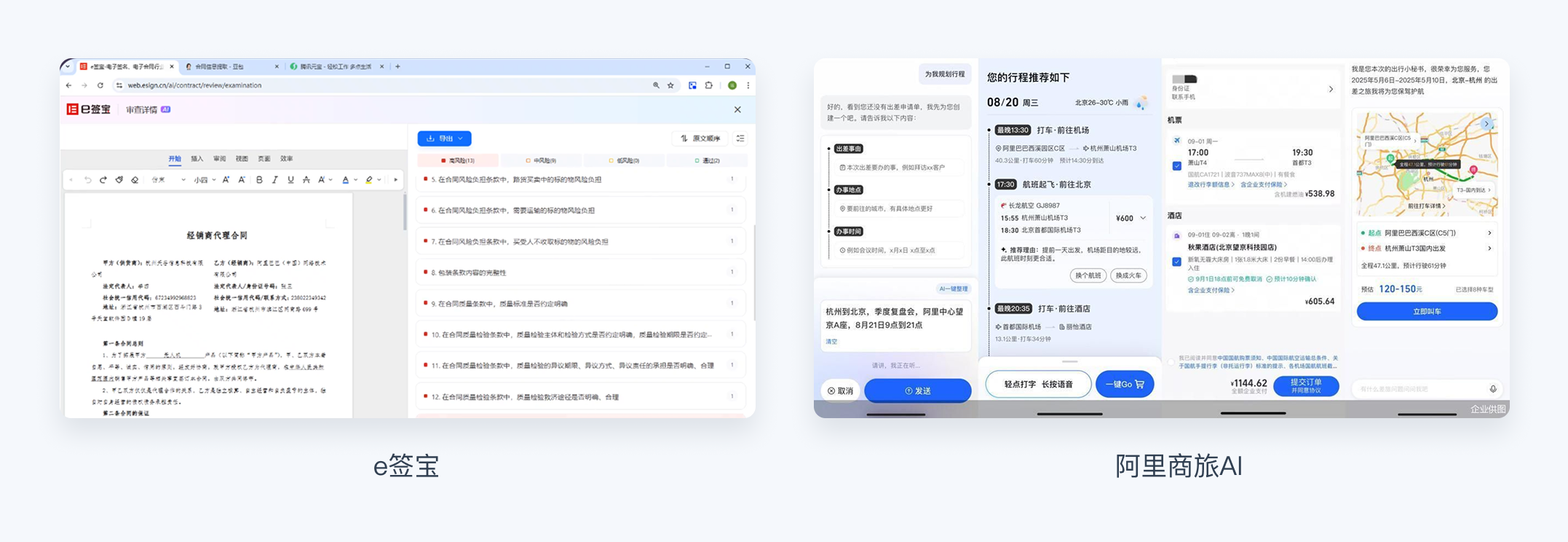Expand the 身份证 联系手机 row chevron
This screenshot has height=542, width=1568.
[1331, 89]
